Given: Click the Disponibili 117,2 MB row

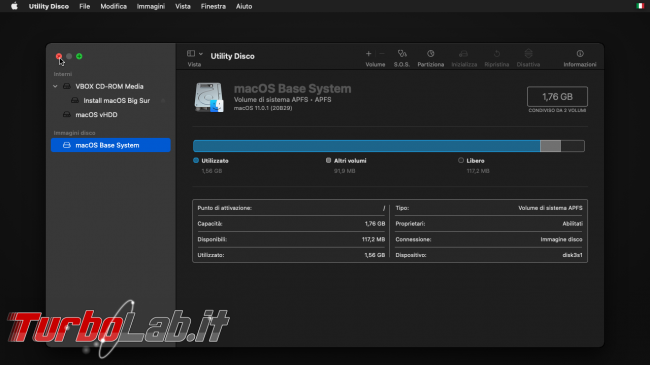Looking at the screenshot, I should pyautogui.click(x=291, y=239).
